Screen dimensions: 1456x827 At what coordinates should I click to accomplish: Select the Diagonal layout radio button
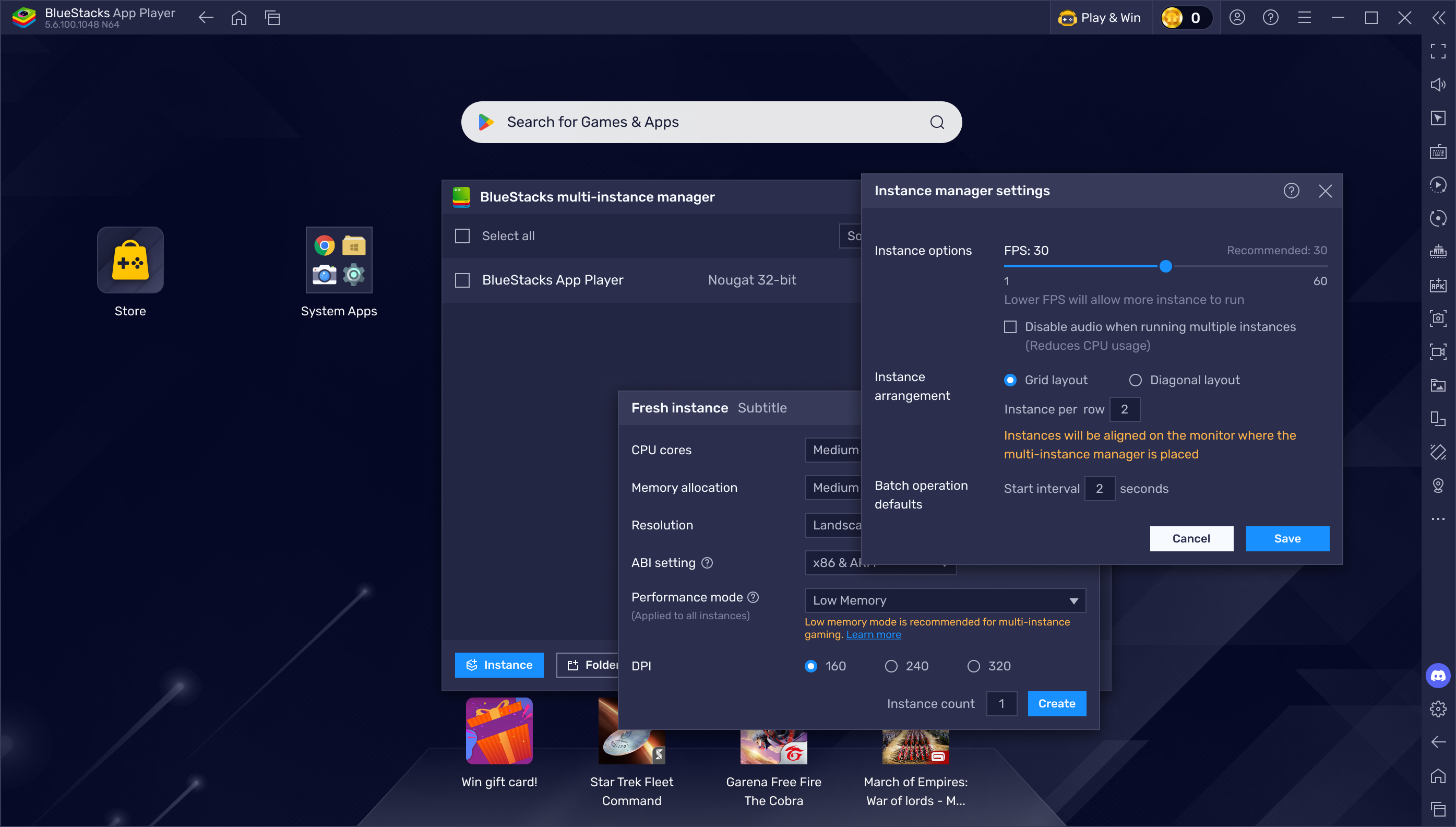(1135, 380)
